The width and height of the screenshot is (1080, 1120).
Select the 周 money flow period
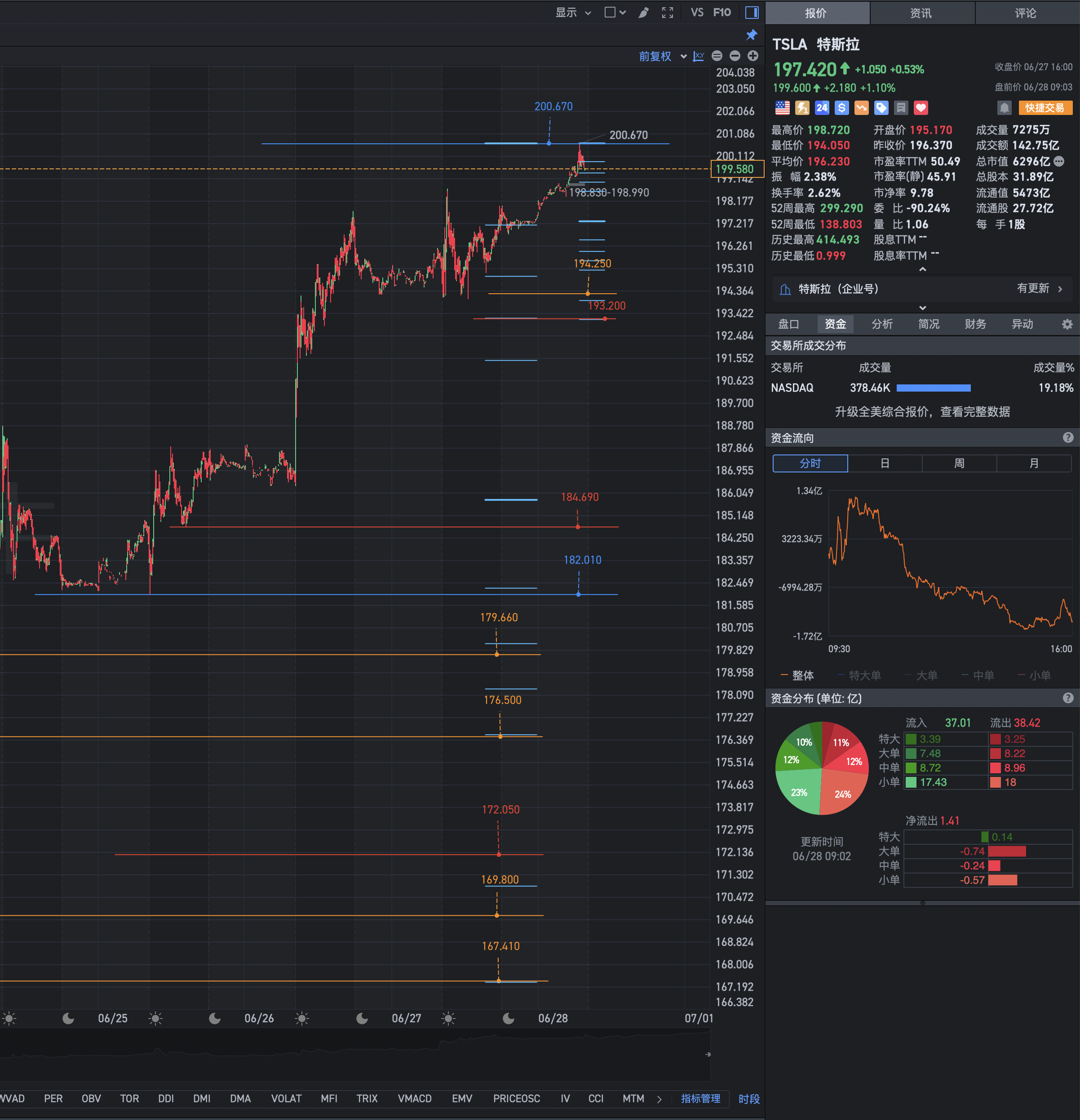point(959,463)
